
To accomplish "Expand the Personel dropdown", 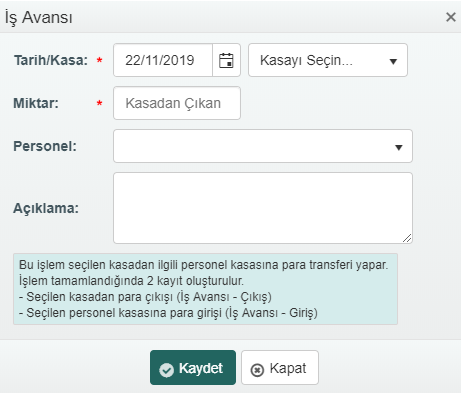I will (x=263, y=146).
